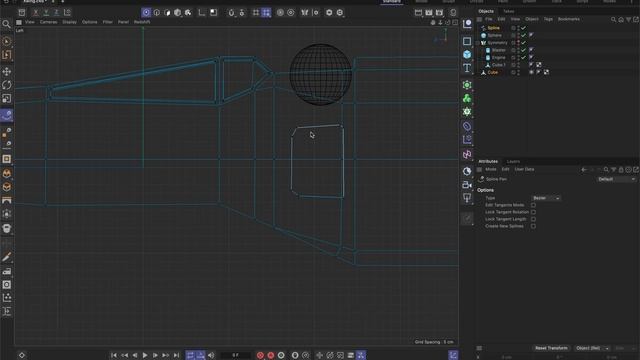Screen dimensions: 640x360
Task: Go to the start of the animation
Action: pos(114,355)
